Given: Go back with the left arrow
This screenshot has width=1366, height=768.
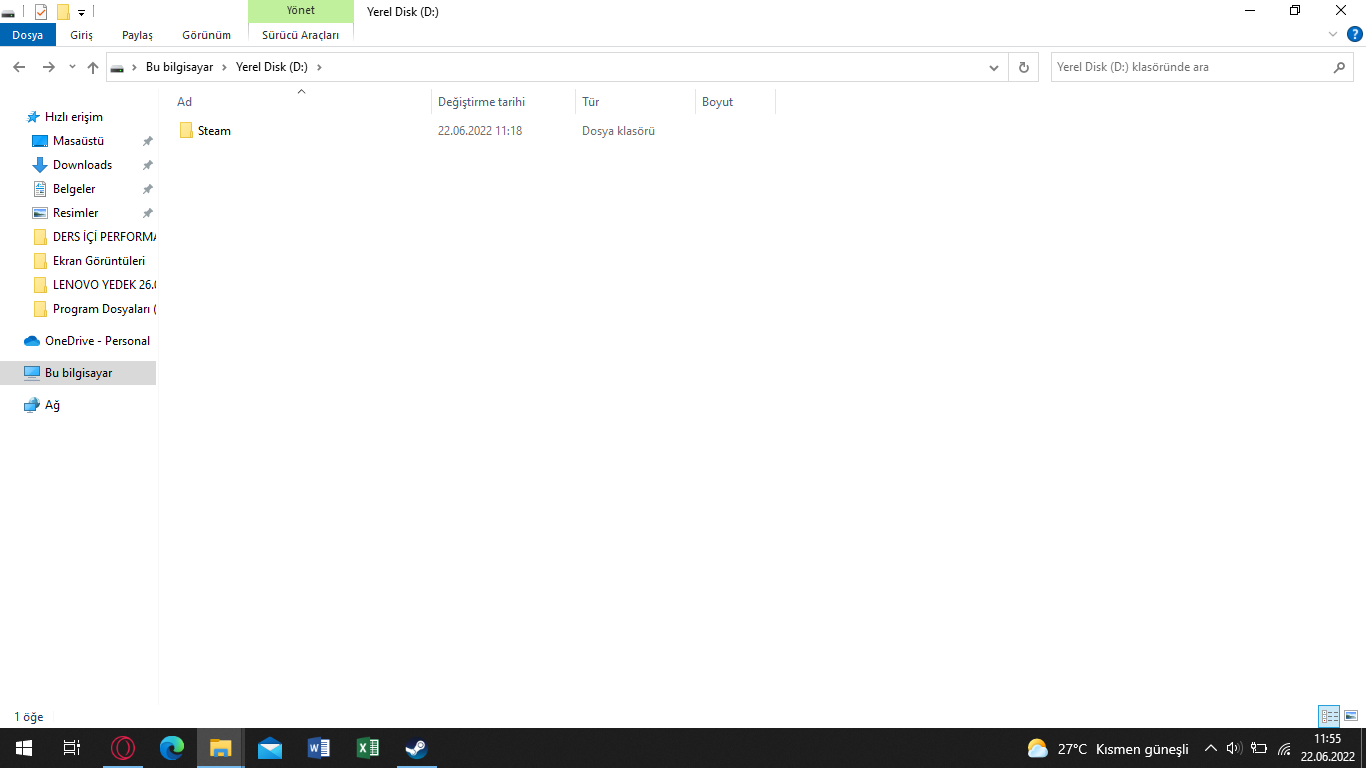Looking at the screenshot, I should point(19,67).
